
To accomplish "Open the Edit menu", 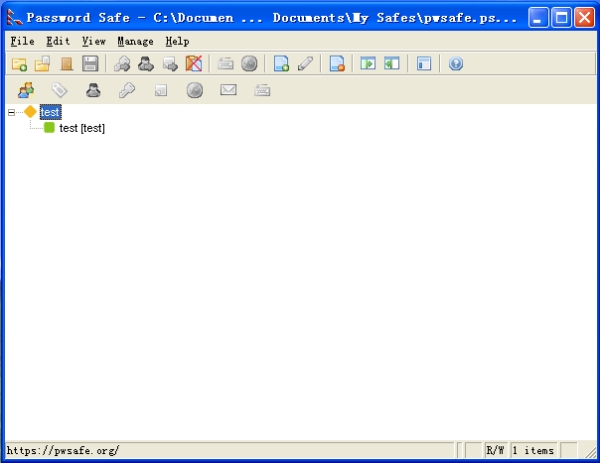I will pos(58,41).
